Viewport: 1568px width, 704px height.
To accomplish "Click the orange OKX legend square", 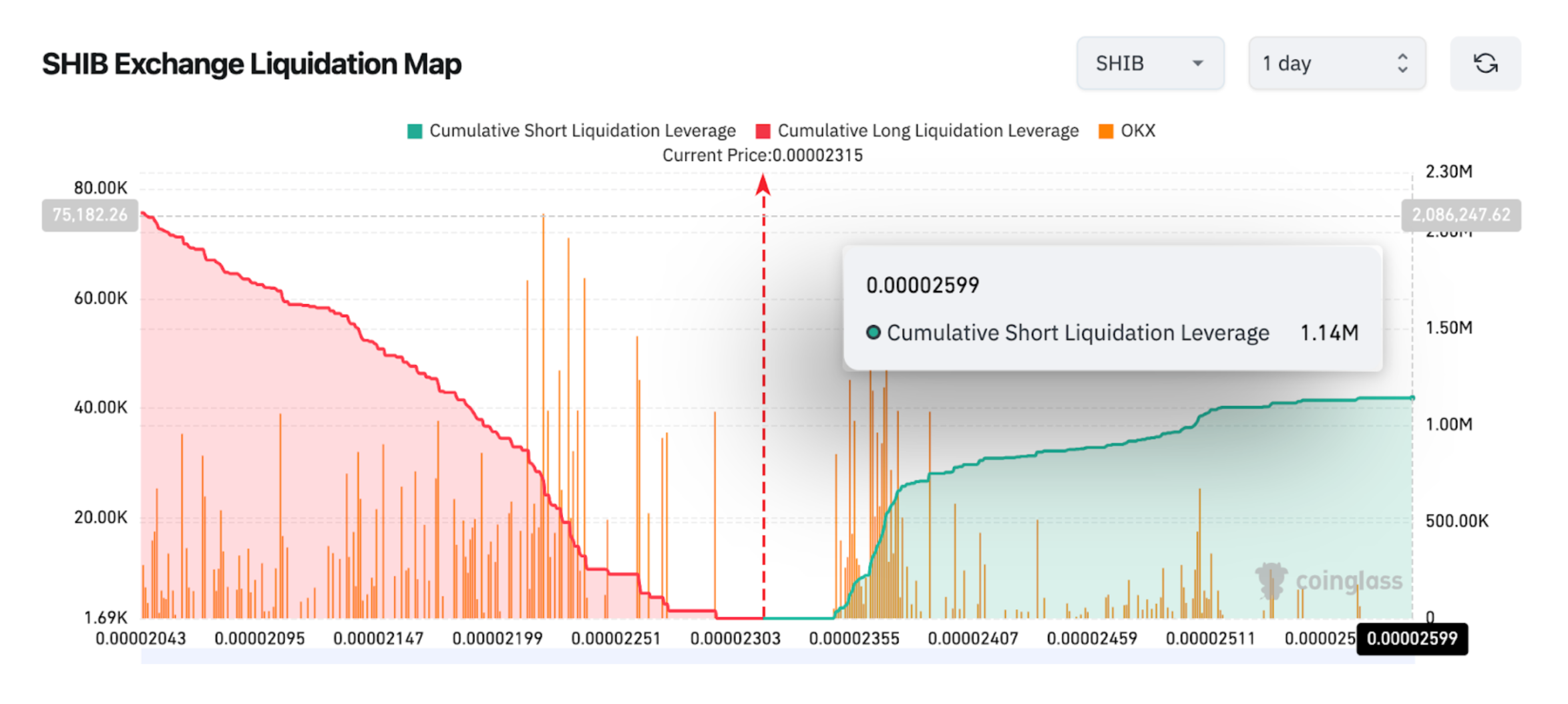I will pos(1105,130).
